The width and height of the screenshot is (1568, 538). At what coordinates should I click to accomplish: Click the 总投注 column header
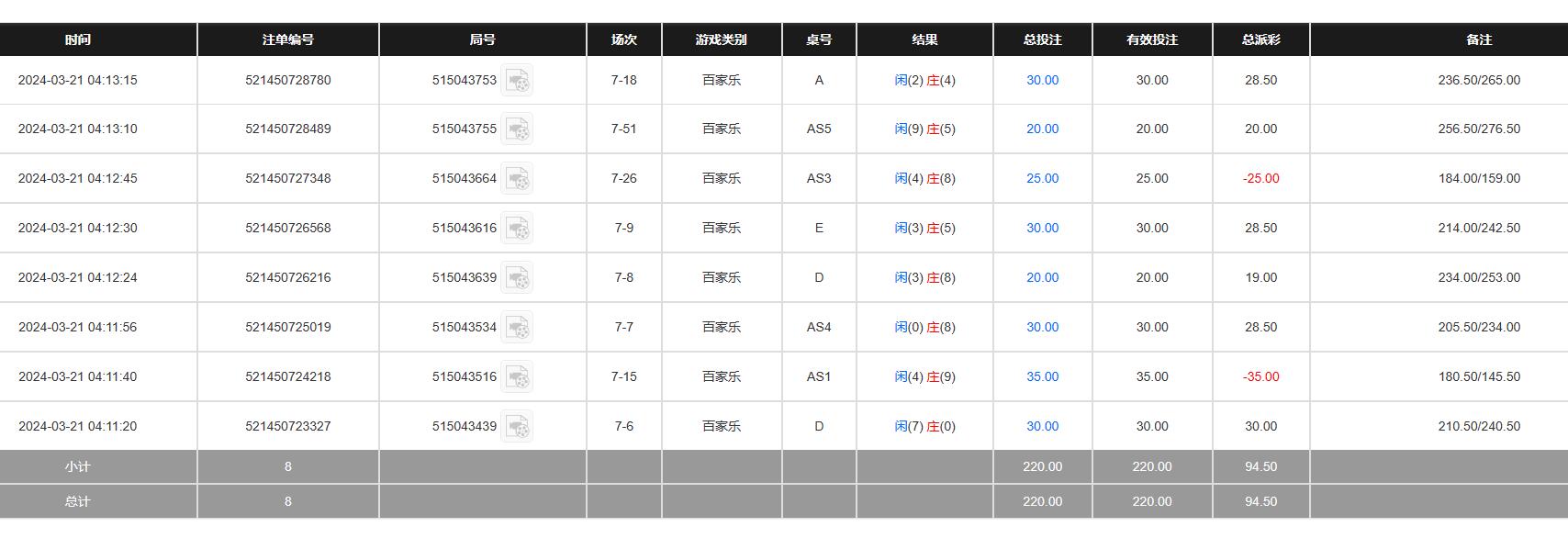(1042, 40)
